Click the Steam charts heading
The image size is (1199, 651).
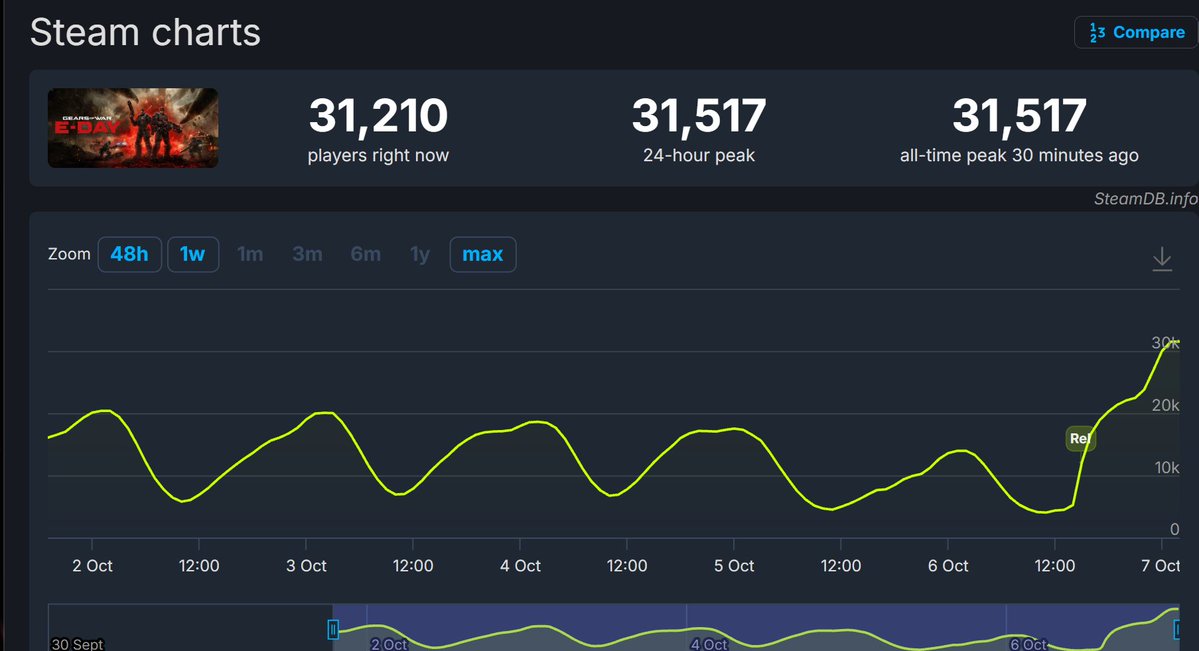[x=145, y=33]
